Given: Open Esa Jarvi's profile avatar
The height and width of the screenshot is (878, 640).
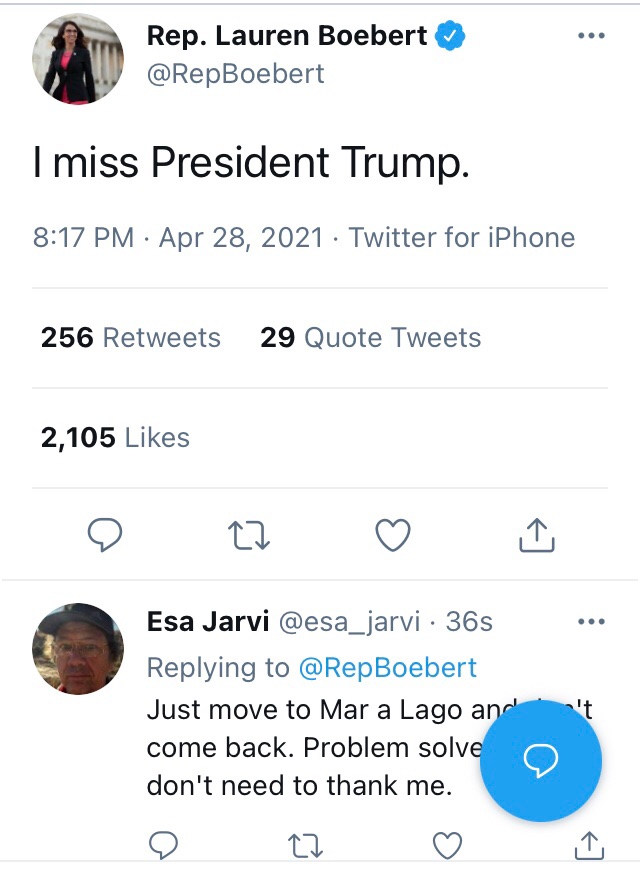Looking at the screenshot, I should click(78, 648).
